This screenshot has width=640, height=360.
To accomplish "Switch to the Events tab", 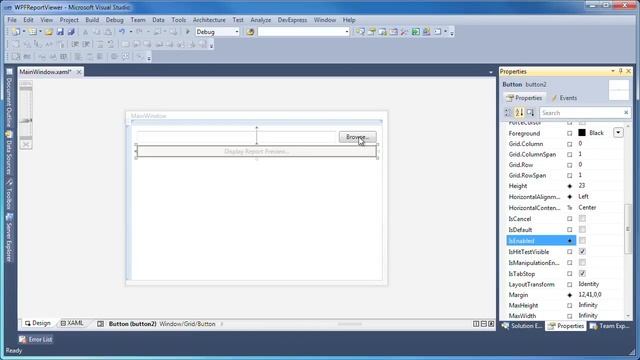I will (564, 98).
